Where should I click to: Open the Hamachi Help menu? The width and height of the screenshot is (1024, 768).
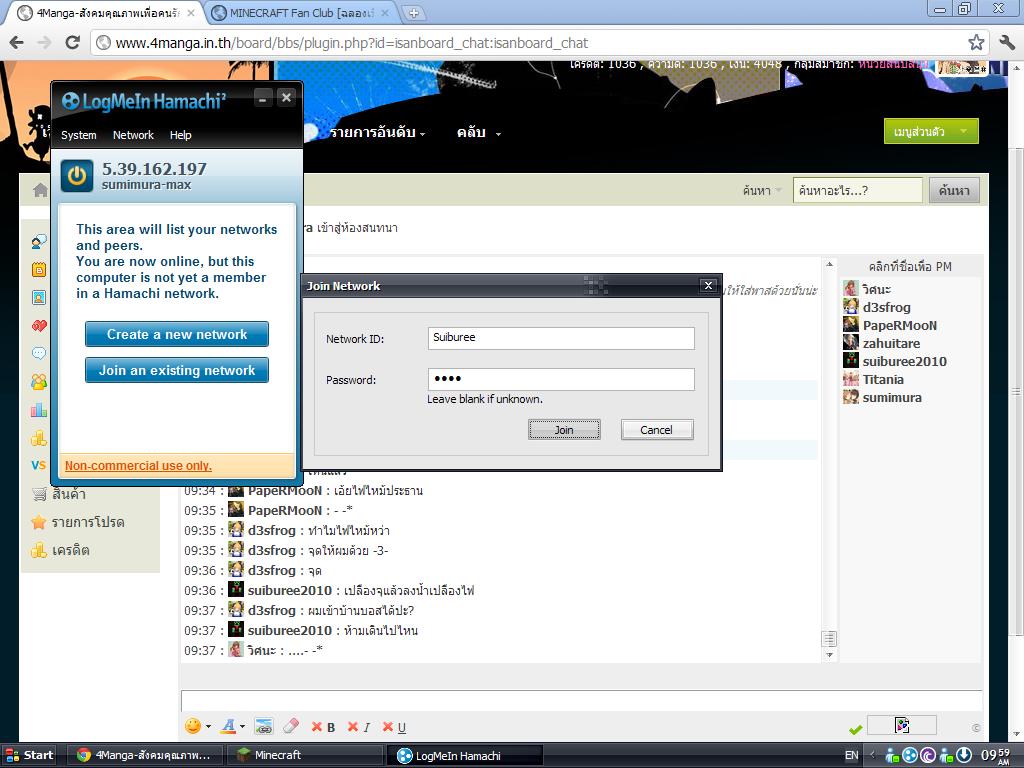coord(180,135)
